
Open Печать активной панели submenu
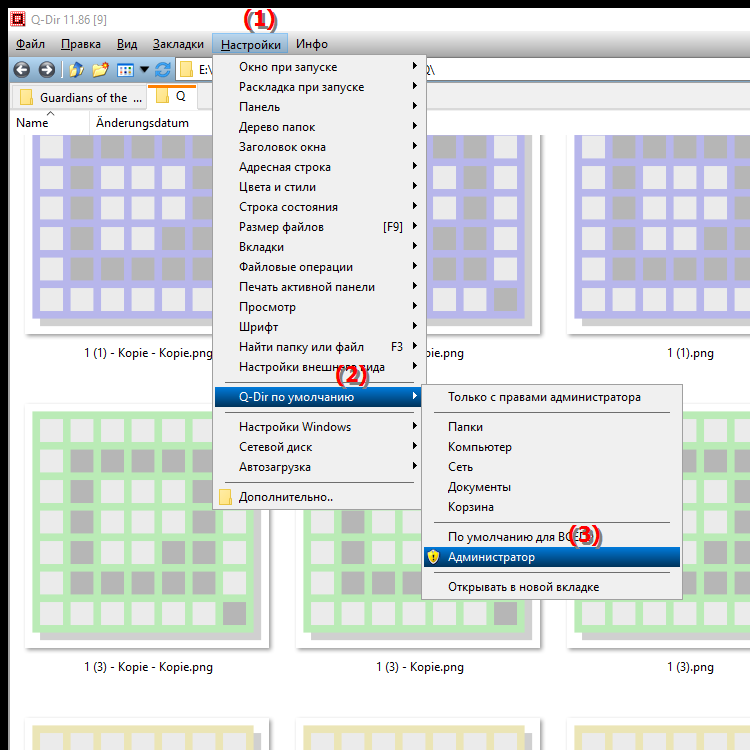[x=318, y=287]
